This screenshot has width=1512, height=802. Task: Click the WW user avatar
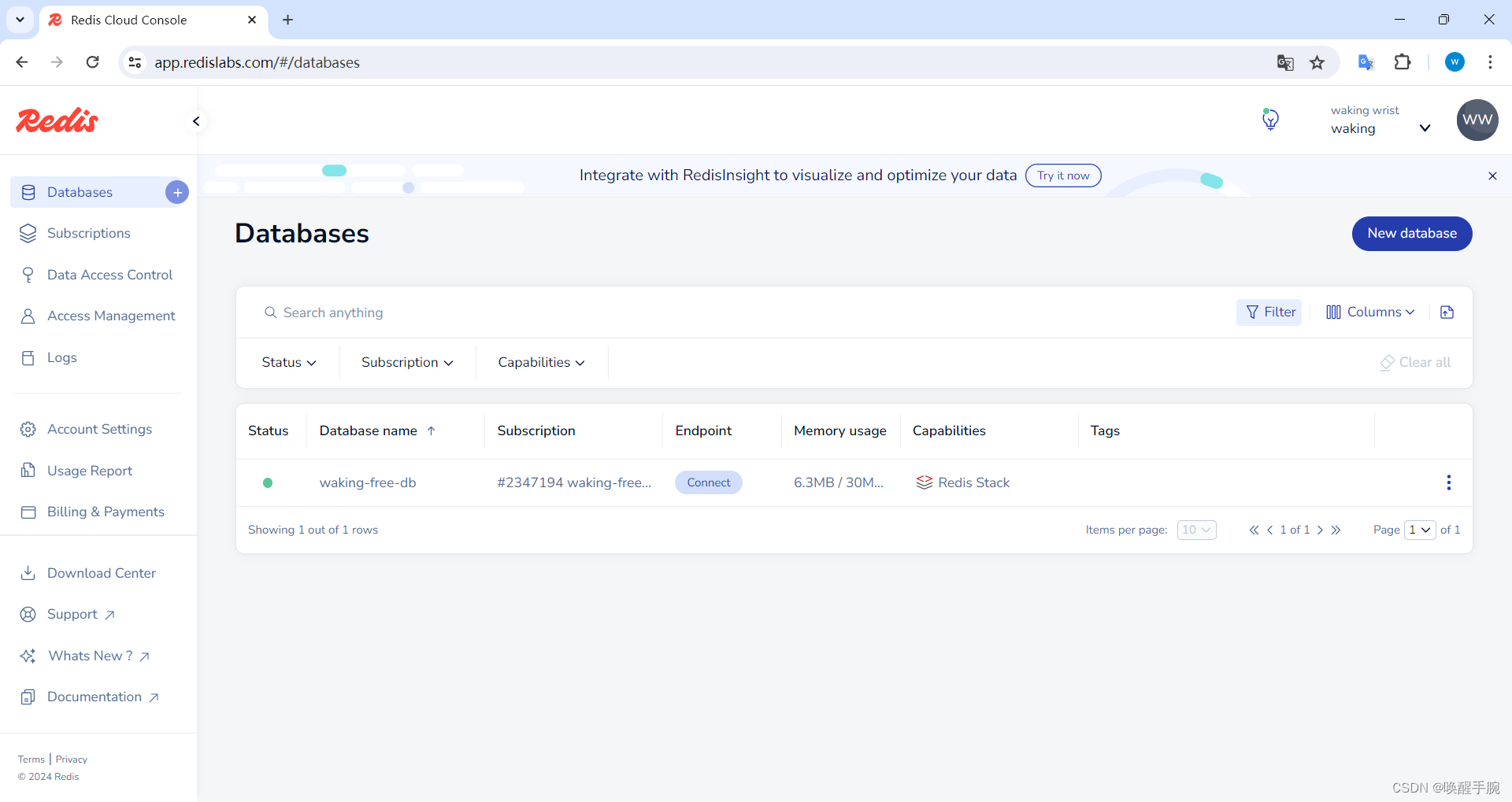coord(1477,120)
